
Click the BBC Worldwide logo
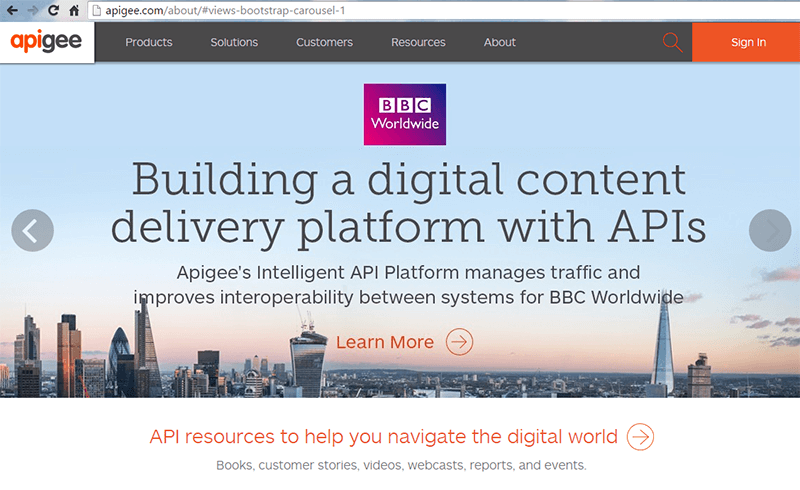pyautogui.click(x=405, y=115)
